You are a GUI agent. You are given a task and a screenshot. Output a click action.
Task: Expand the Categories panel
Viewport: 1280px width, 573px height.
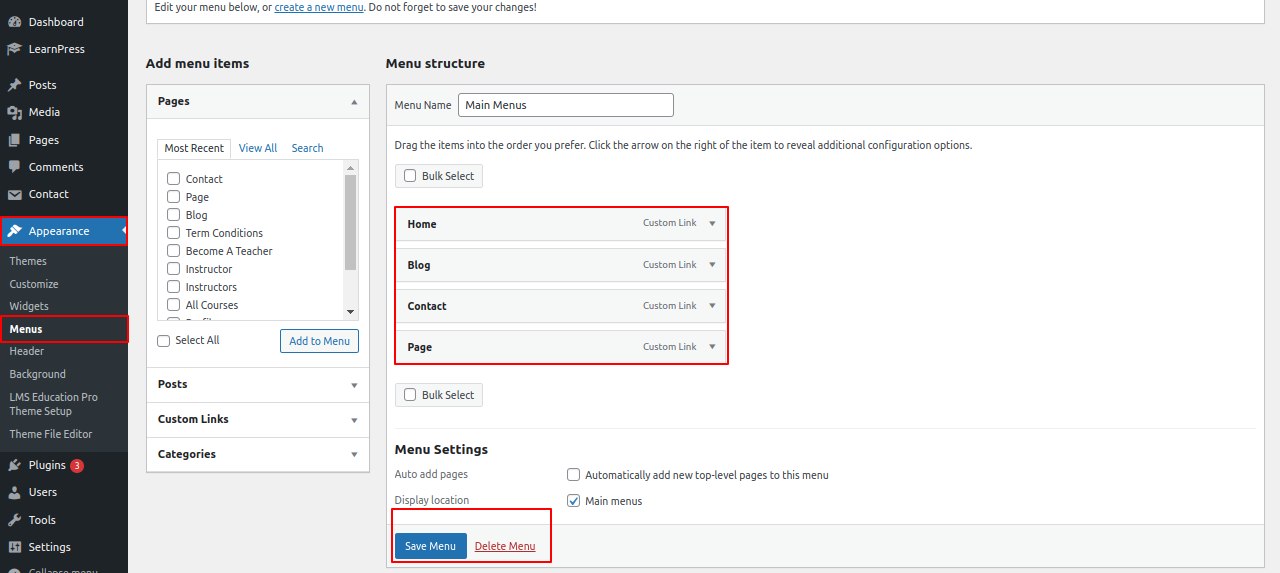(x=354, y=455)
